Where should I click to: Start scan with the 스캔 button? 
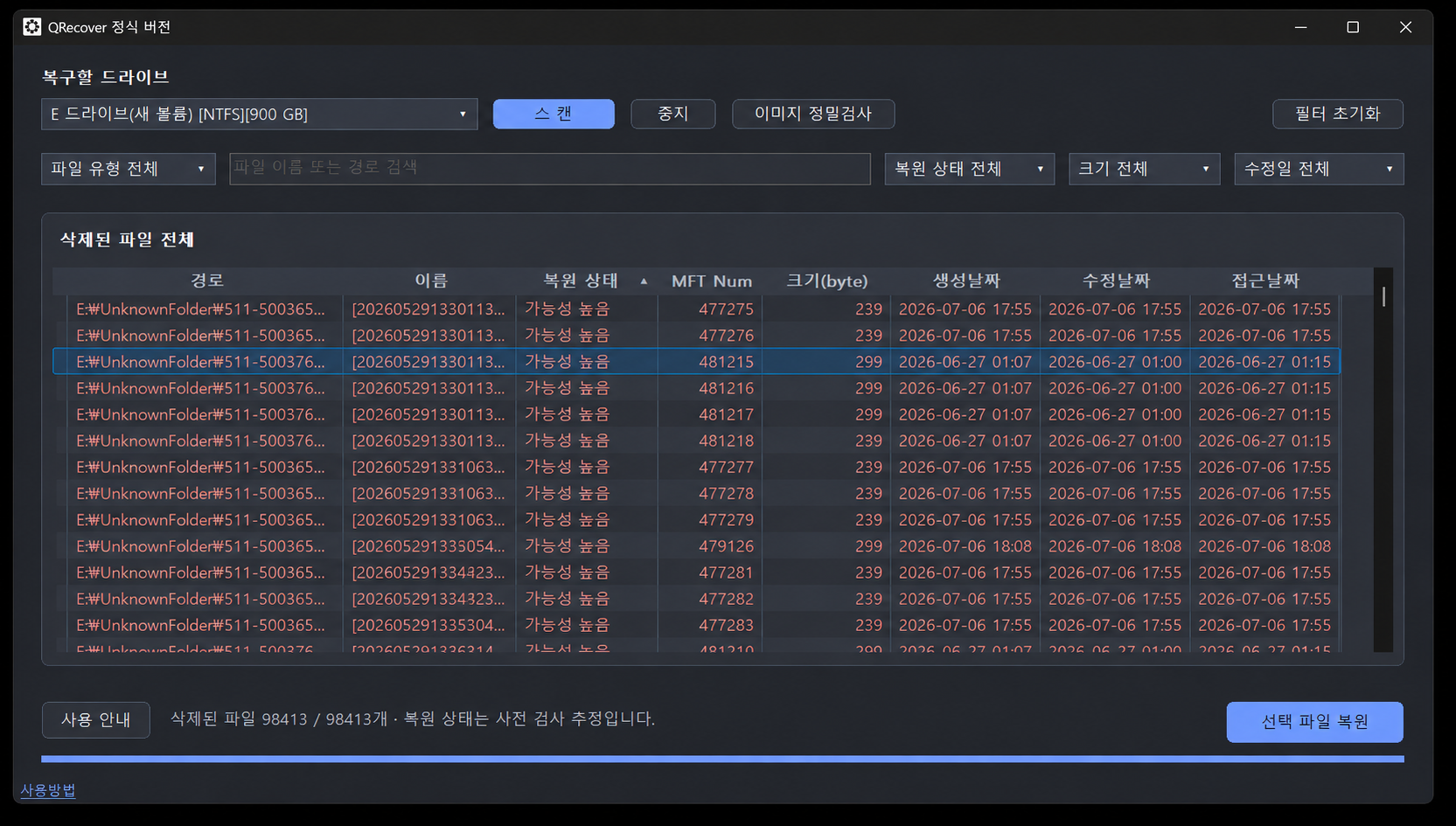click(554, 114)
